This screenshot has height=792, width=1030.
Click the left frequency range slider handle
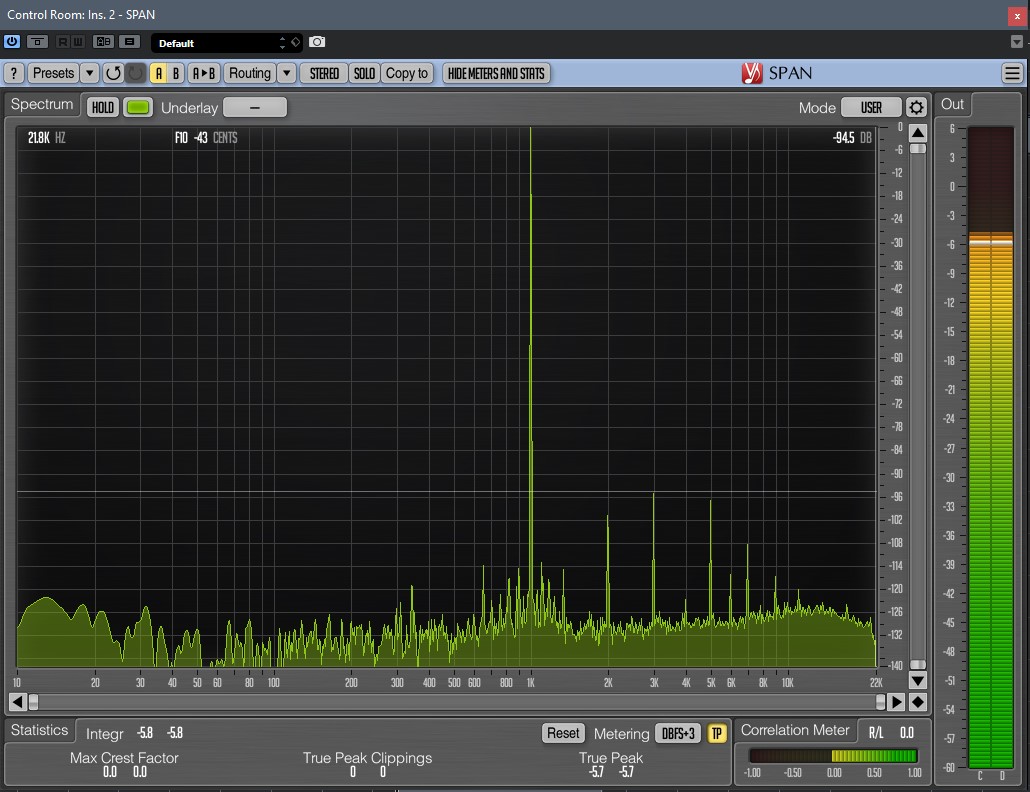pyautogui.click(x=34, y=702)
